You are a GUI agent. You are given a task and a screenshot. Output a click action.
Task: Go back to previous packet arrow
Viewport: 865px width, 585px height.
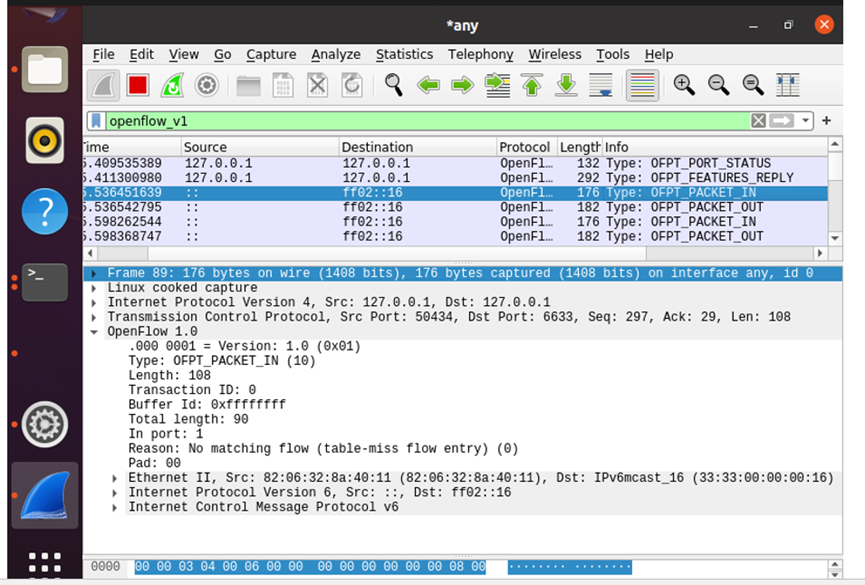(428, 86)
